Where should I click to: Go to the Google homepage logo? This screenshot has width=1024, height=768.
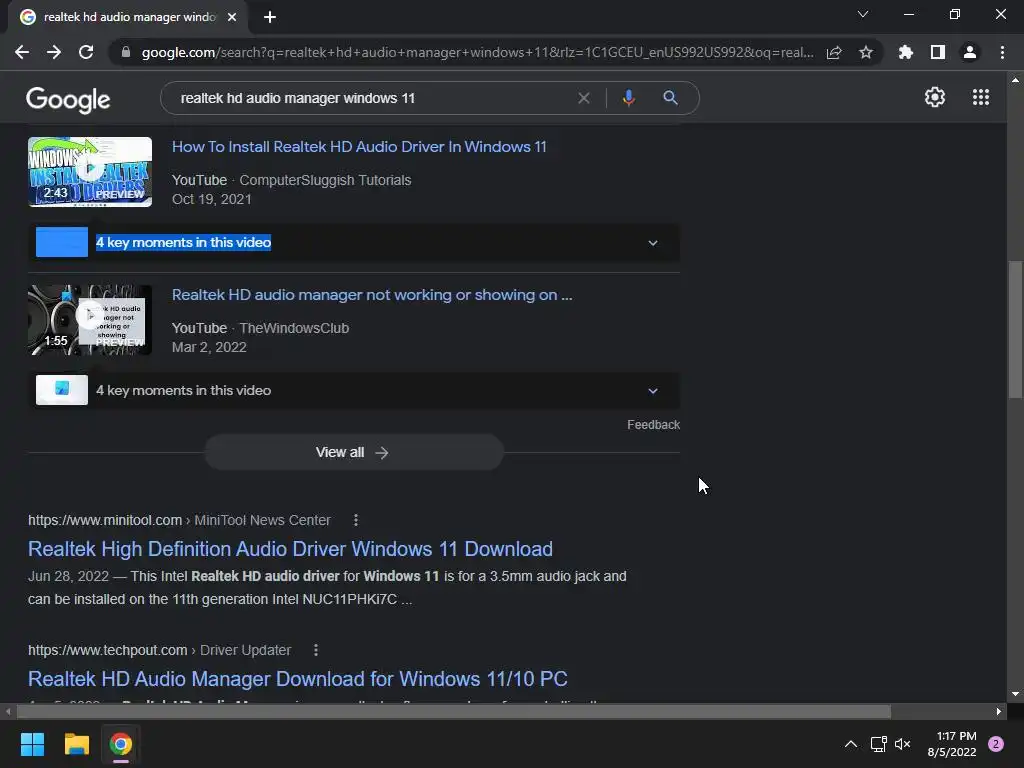point(68,99)
